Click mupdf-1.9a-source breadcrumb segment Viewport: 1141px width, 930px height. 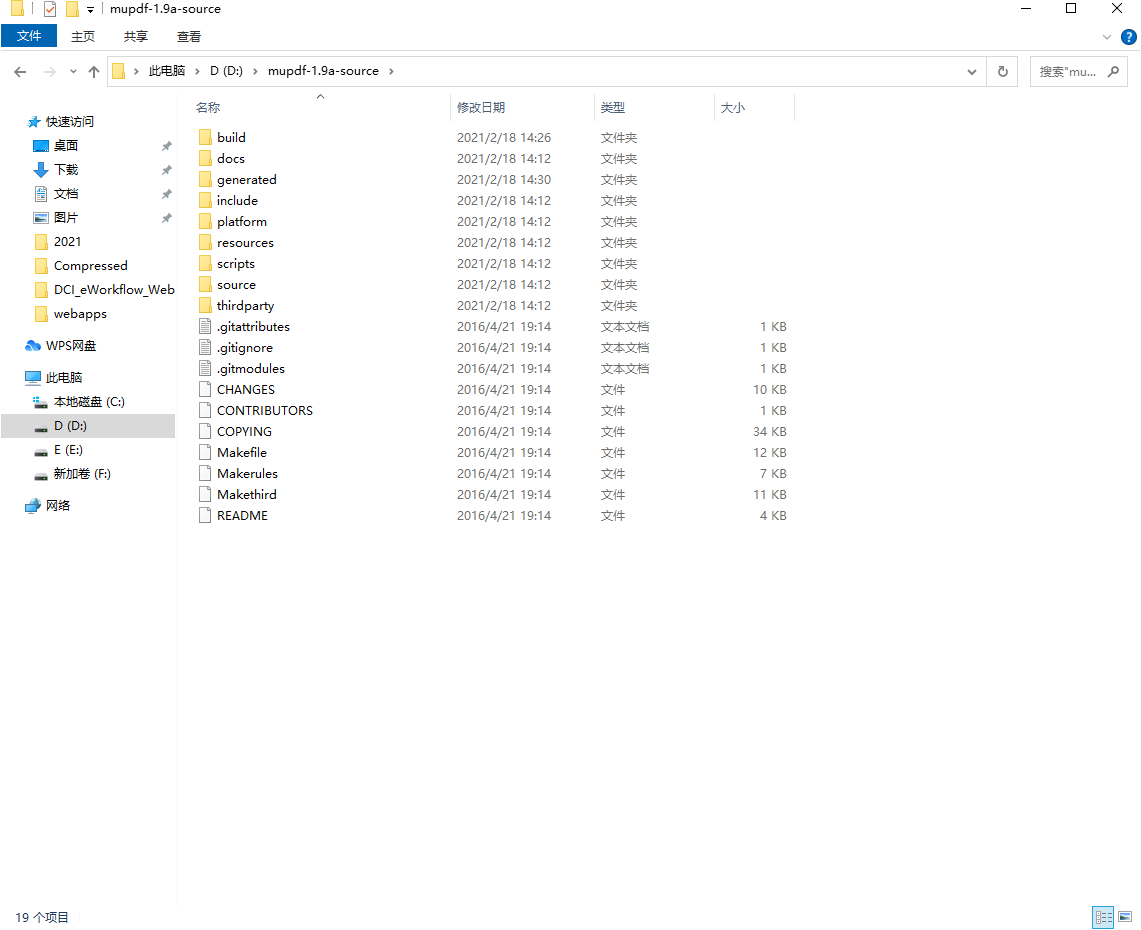[323, 71]
